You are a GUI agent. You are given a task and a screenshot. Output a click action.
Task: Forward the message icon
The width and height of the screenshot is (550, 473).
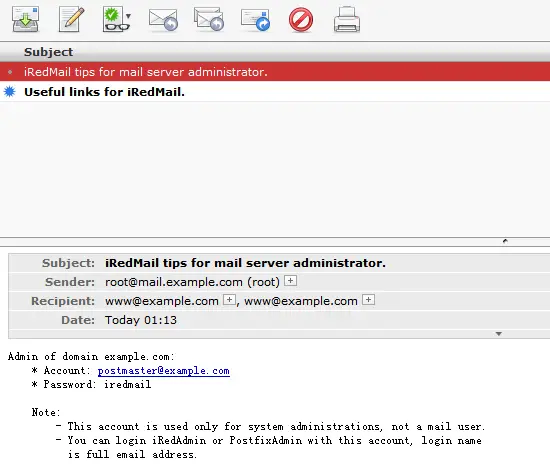(255, 20)
